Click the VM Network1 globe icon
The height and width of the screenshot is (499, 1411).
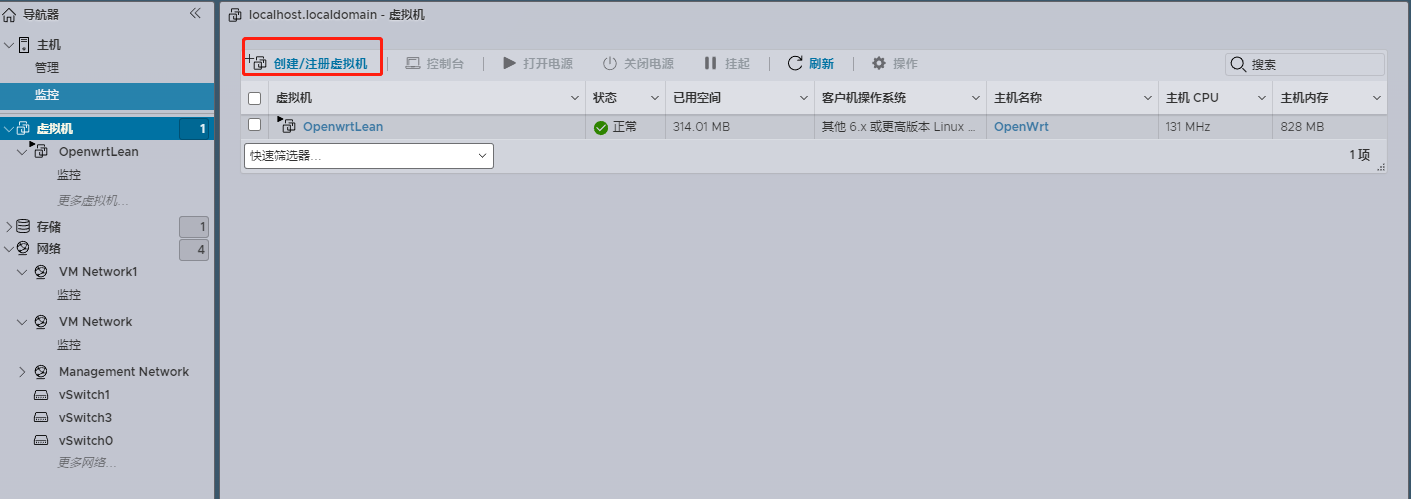tap(41, 272)
